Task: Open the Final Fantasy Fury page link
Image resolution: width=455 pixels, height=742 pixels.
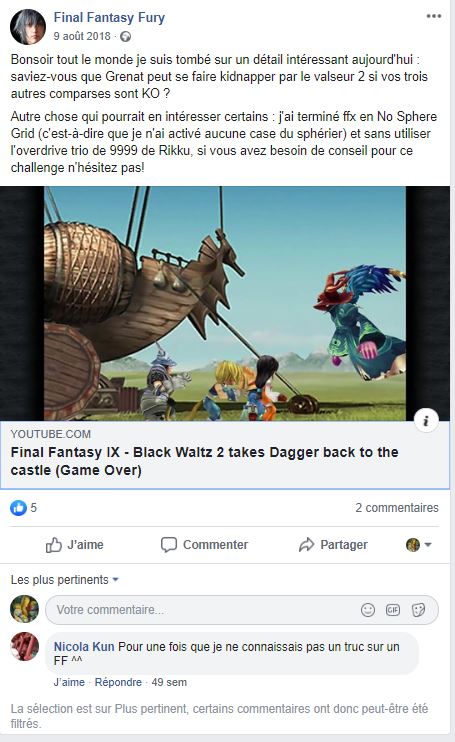Action: (x=109, y=18)
